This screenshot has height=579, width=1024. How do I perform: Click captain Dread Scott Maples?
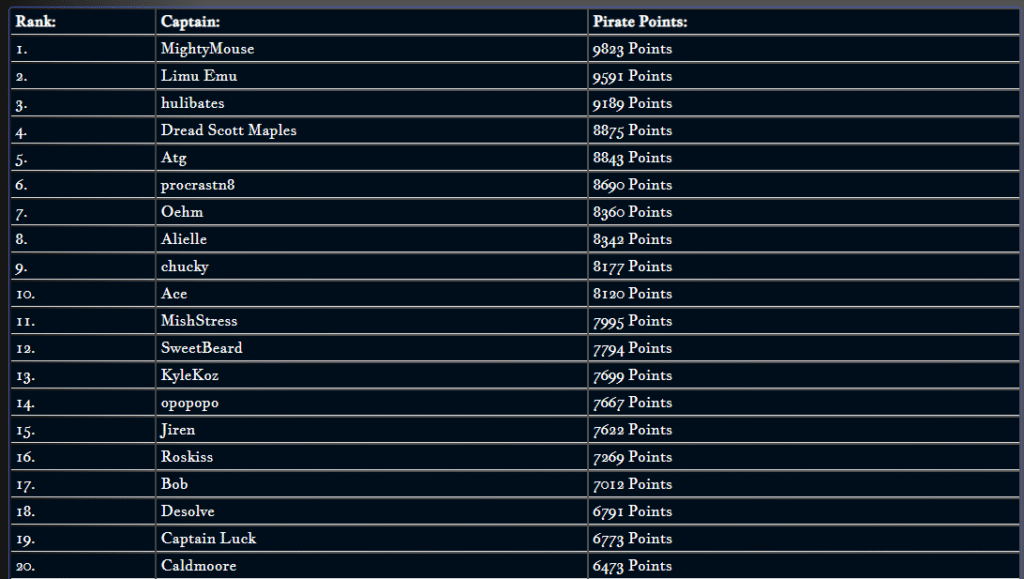[228, 130]
